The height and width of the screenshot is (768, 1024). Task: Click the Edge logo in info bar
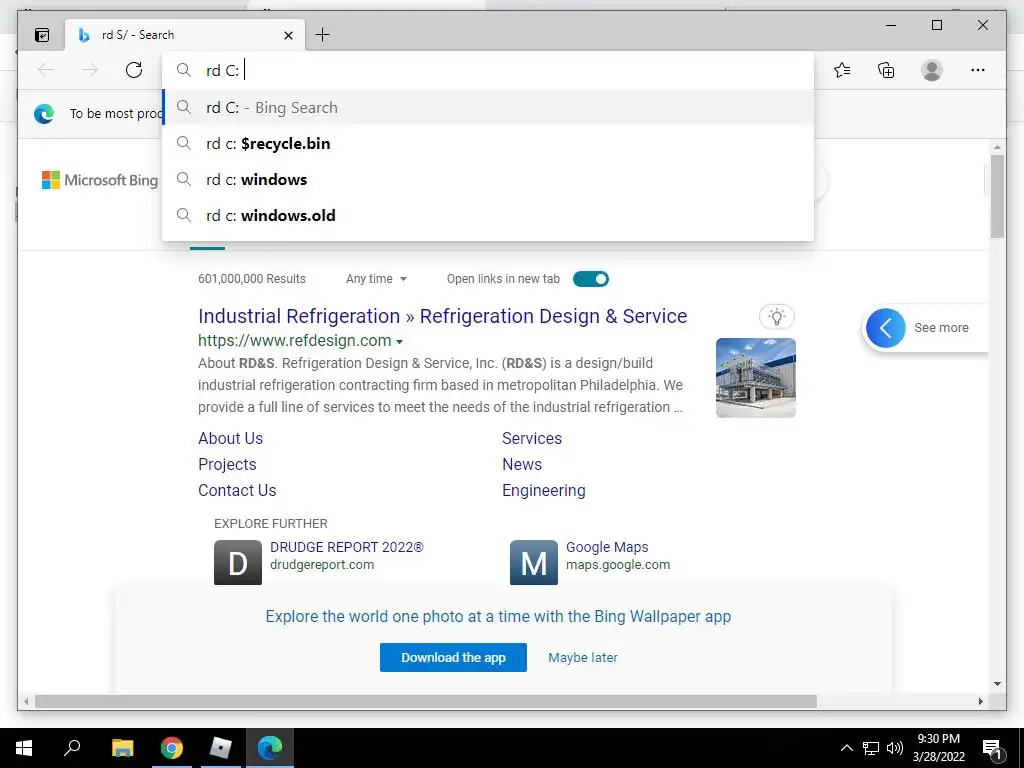[x=44, y=114]
